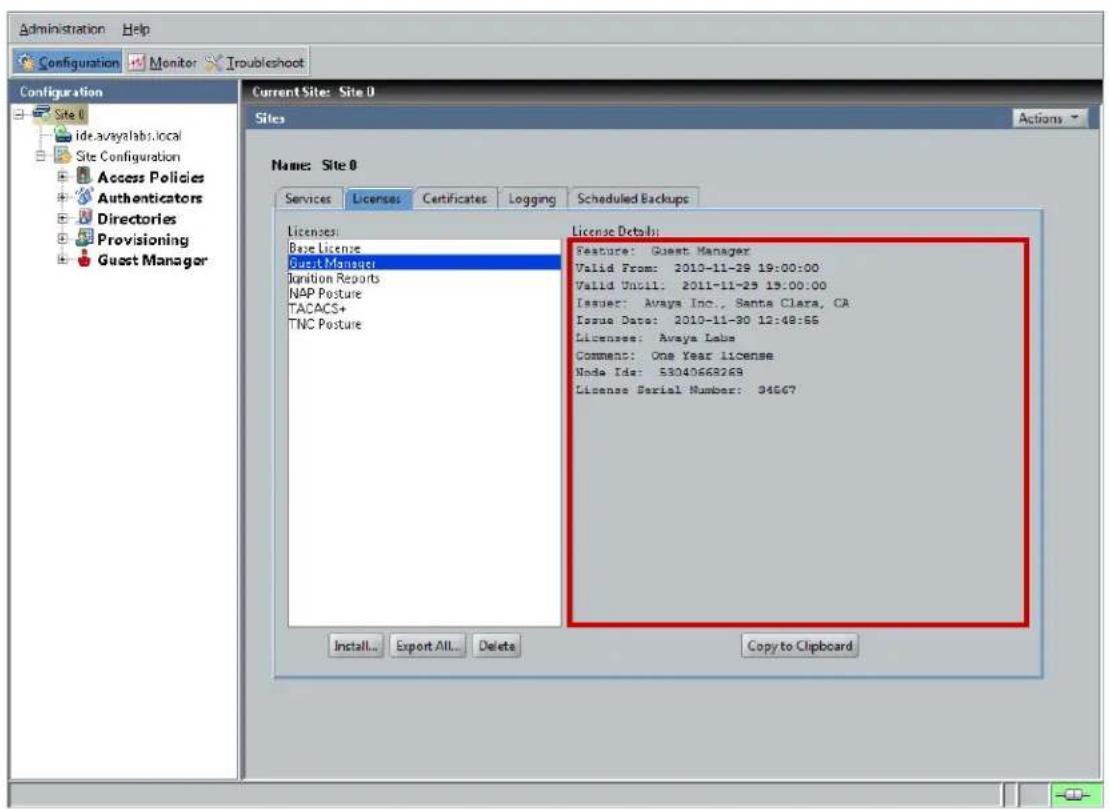Click the Authenticators icon
This screenshot has width=1109, height=809.
84,196
